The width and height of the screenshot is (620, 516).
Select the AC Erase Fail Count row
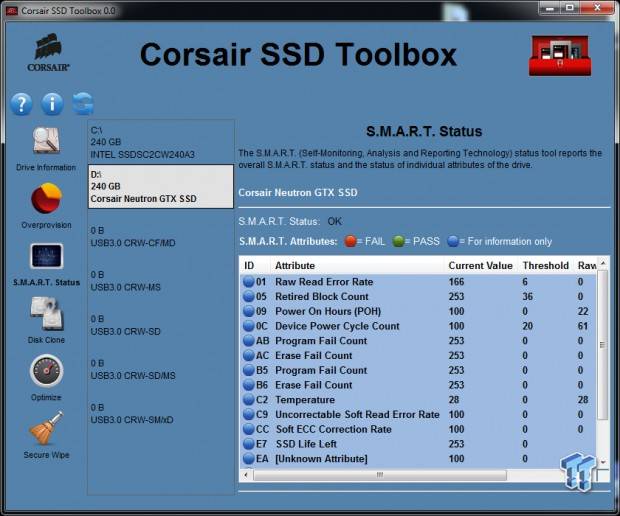[x=418, y=355]
